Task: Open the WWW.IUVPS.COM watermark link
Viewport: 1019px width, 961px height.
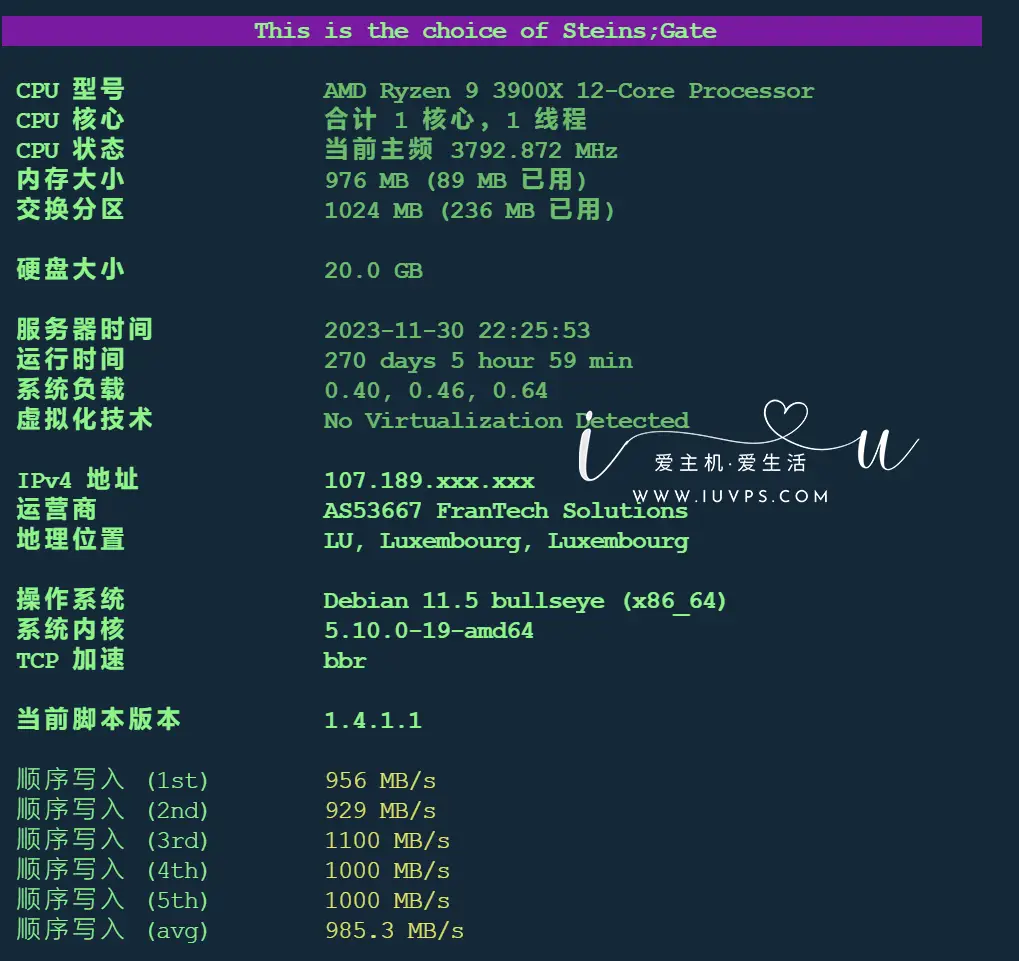Action: (732, 493)
